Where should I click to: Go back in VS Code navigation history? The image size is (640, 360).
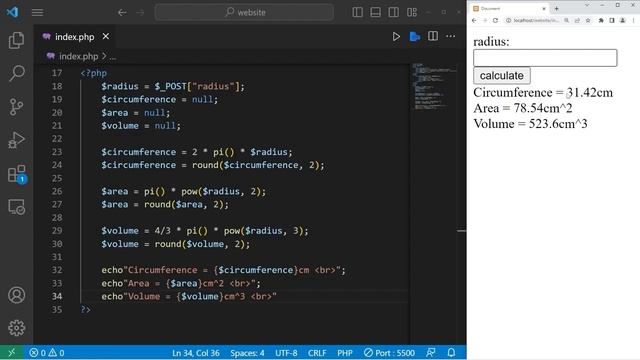pyautogui.click(x=122, y=13)
